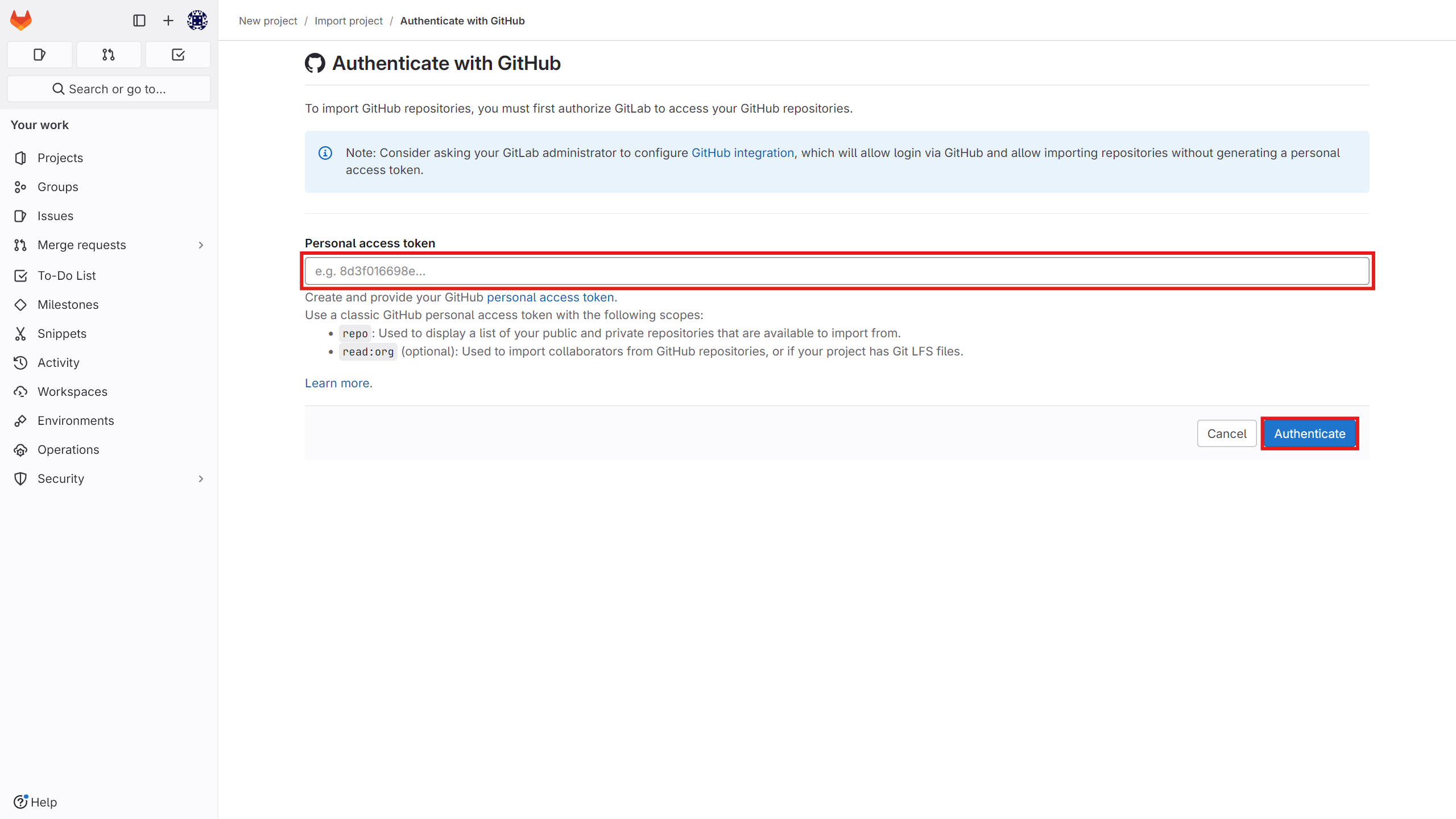Click the Environments icon

click(x=20, y=420)
